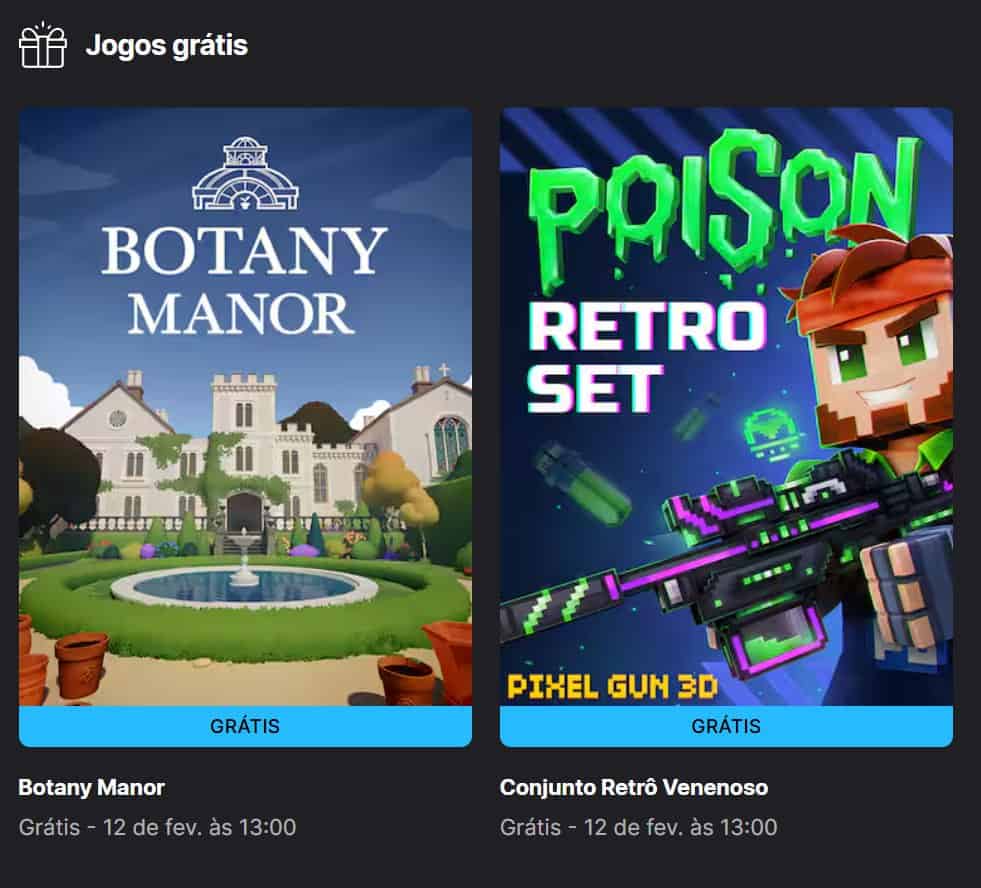Open the Botany Manor title link
This screenshot has height=888, width=981.
coord(91,787)
